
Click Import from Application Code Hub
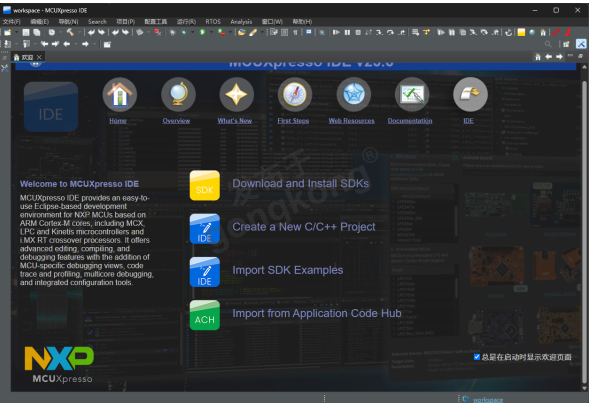click(317, 313)
